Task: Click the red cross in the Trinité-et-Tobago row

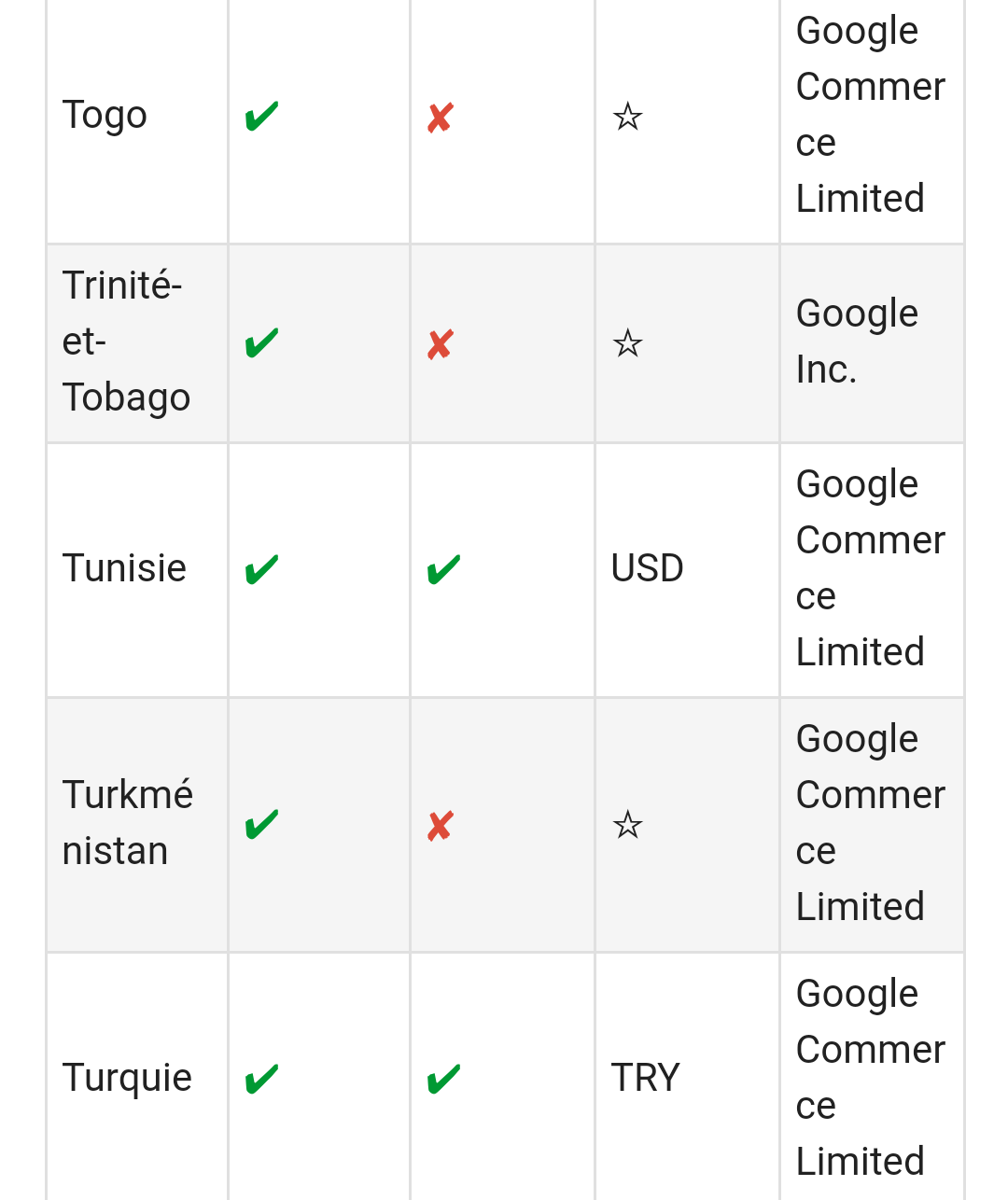Action: tap(440, 345)
